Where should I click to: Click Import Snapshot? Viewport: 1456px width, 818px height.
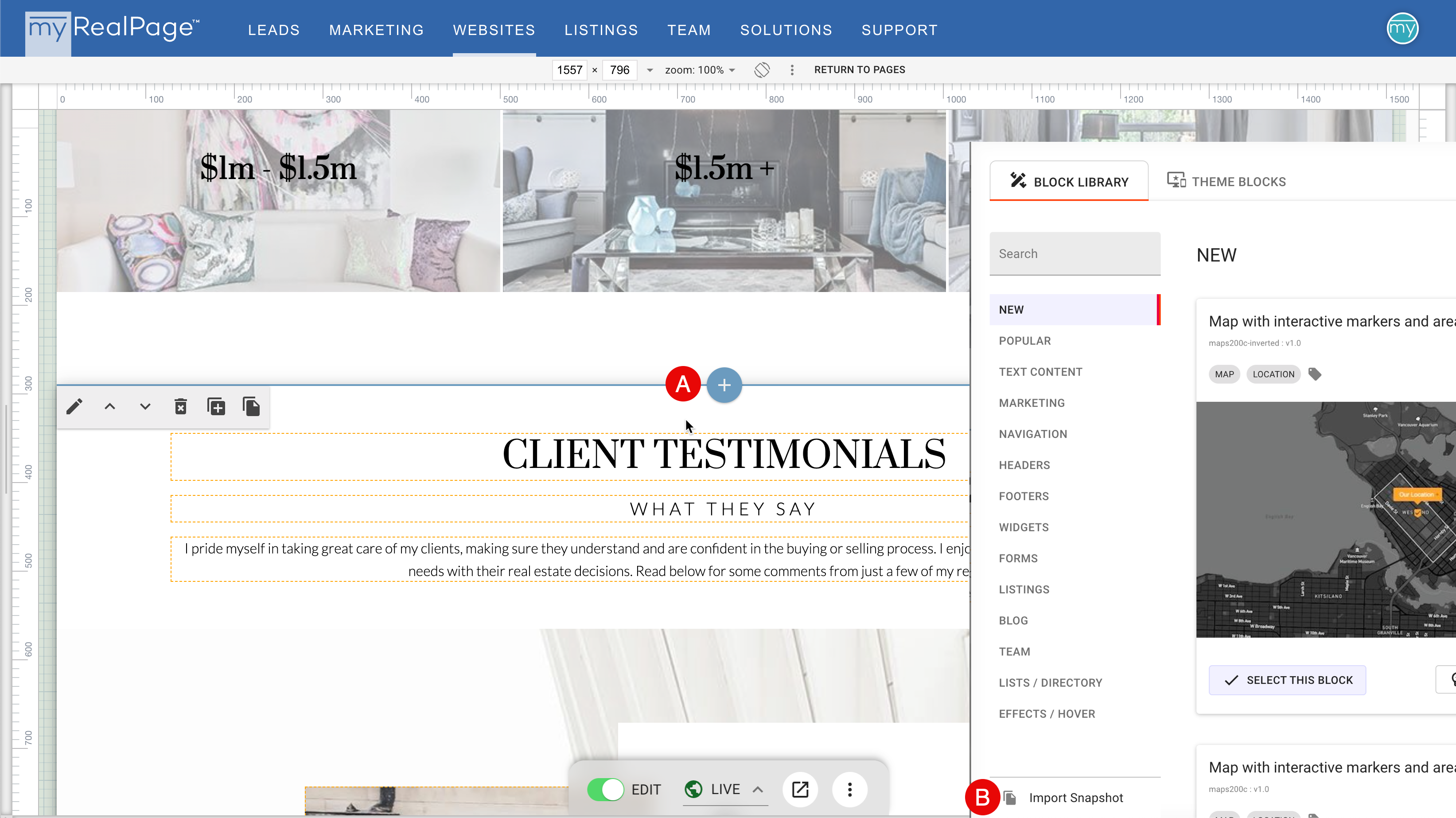pos(1076,798)
